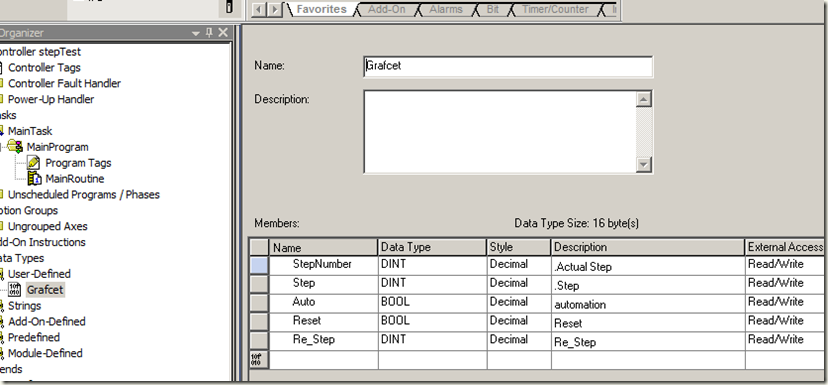Select the StepNumber row selector
Image resolution: width=828 pixels, height=385 pixels.
pyautogui.click(x=259, y=265)
